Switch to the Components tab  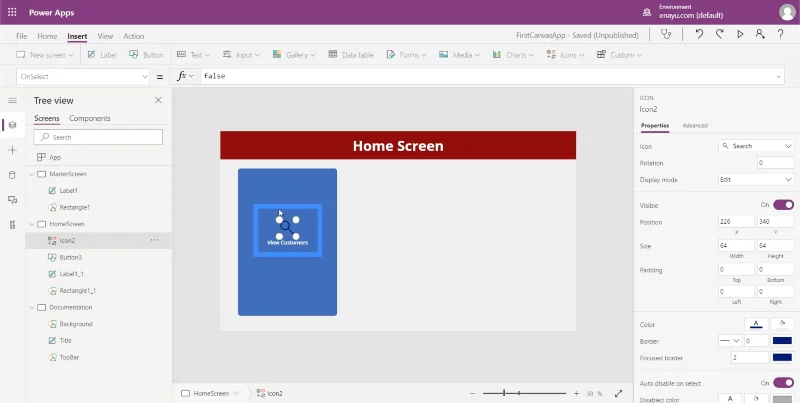tap(90, 118)
